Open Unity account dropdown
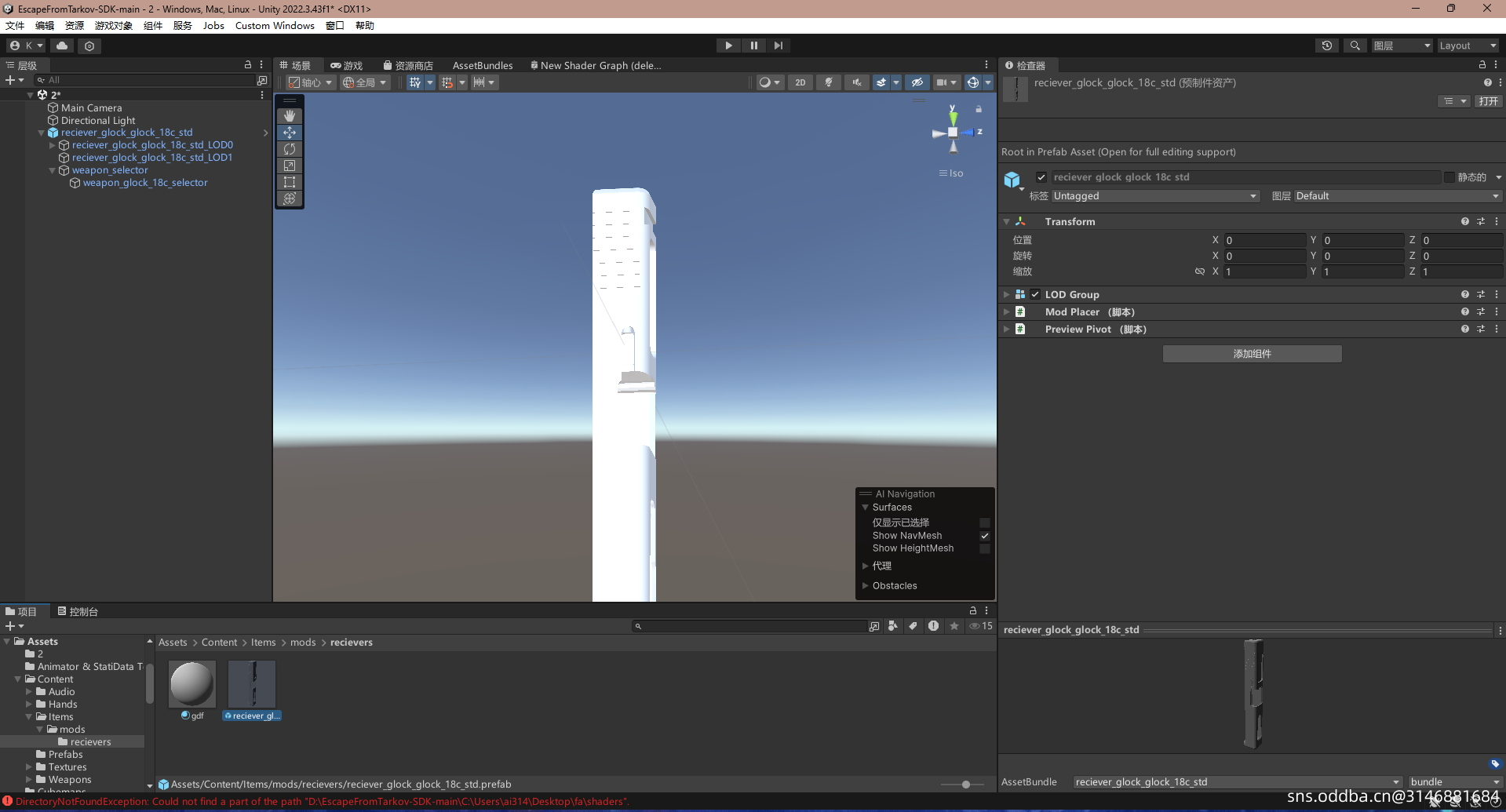 click(26, 46)
